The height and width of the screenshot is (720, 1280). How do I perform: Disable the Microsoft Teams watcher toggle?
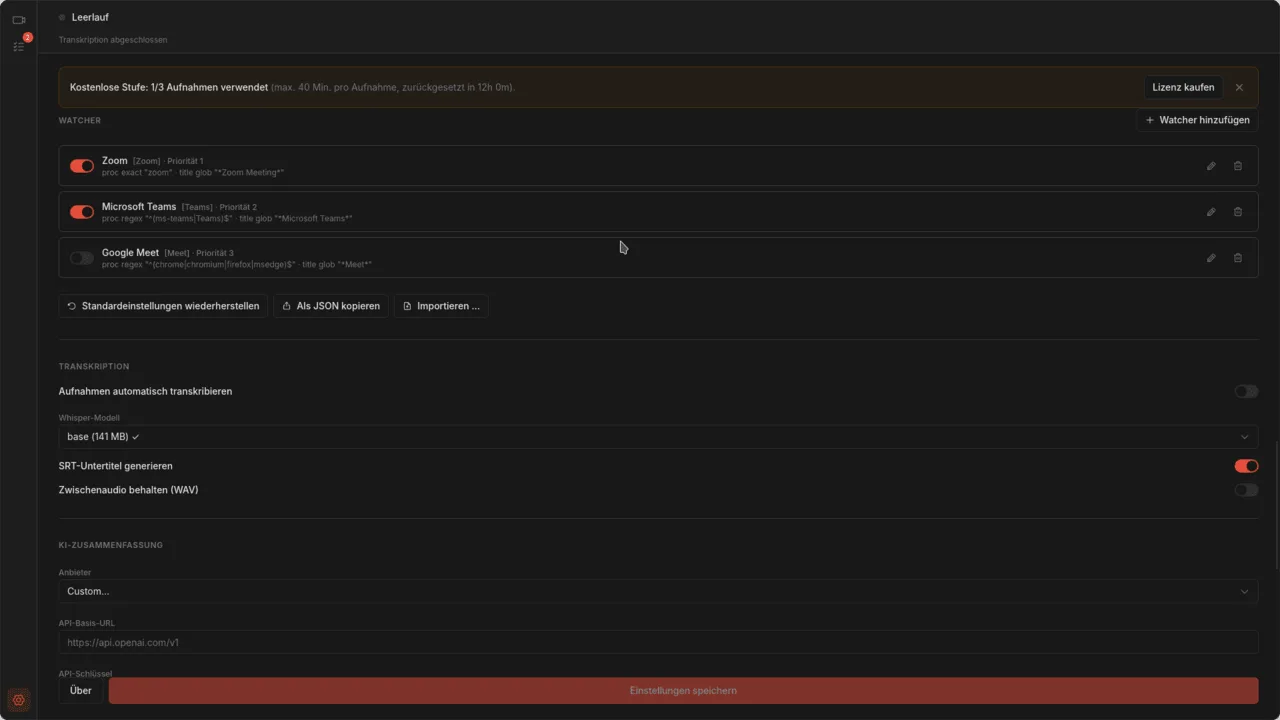coord(82,212)
